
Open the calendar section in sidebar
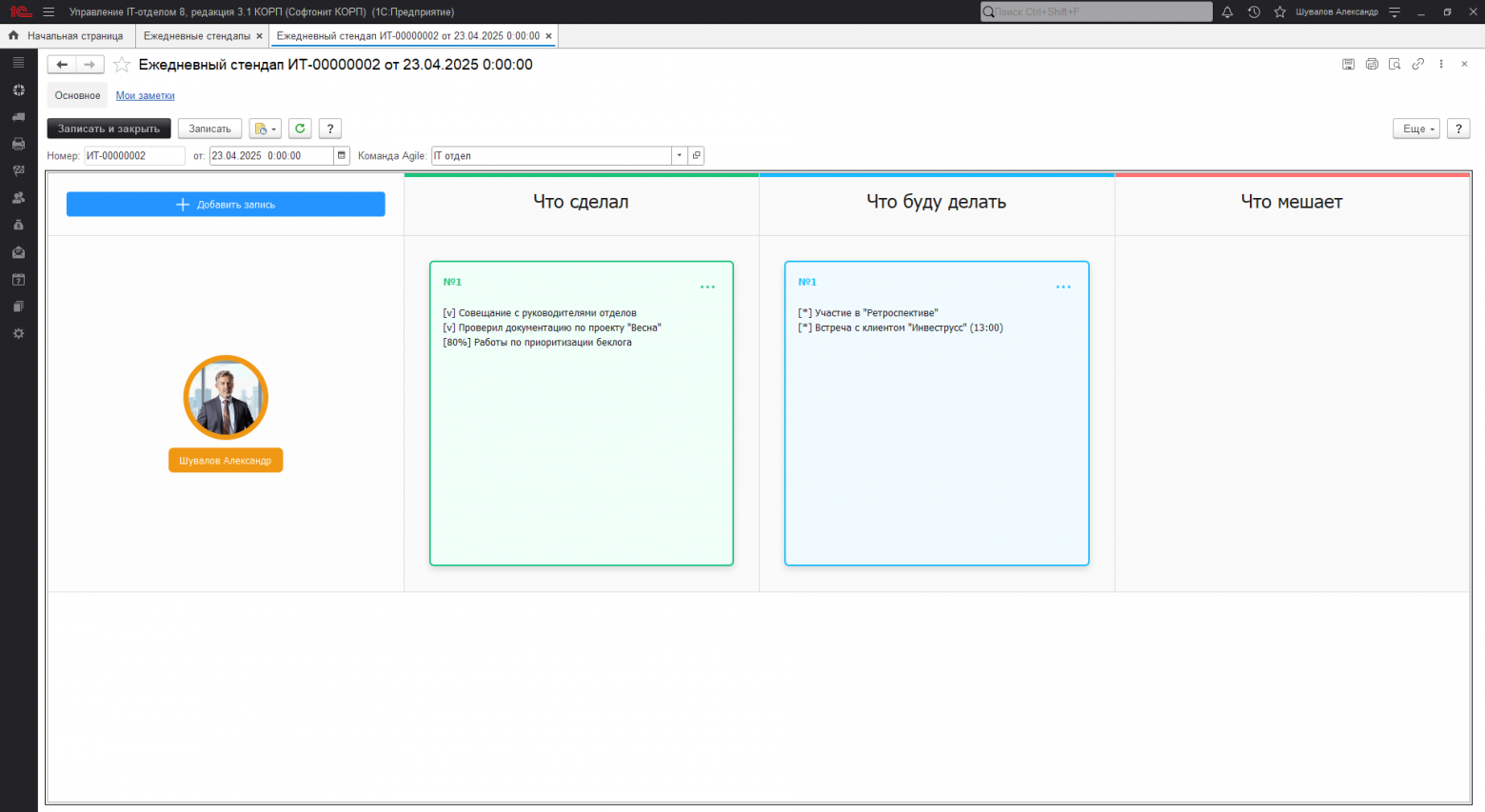point(18,280)
